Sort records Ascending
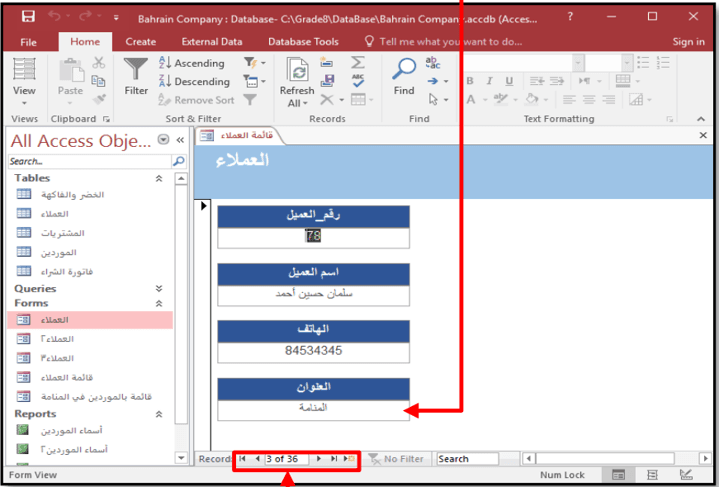719x487 pixels. (x=192, y=63)
